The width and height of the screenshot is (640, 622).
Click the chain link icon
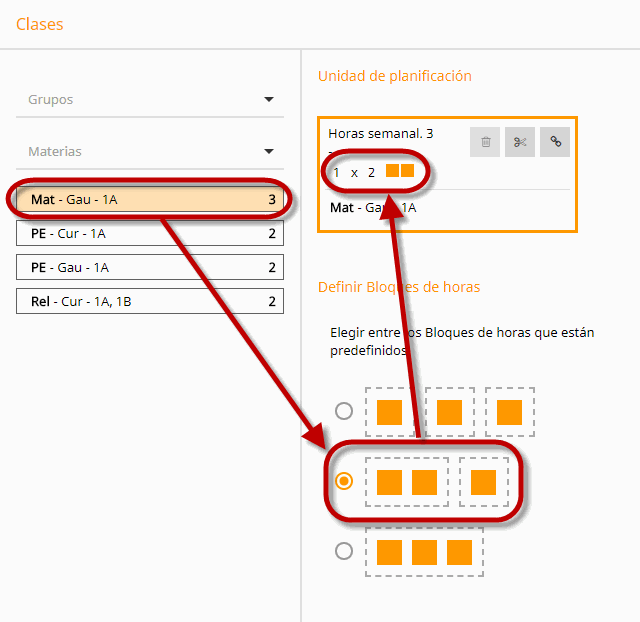[555, 142]
